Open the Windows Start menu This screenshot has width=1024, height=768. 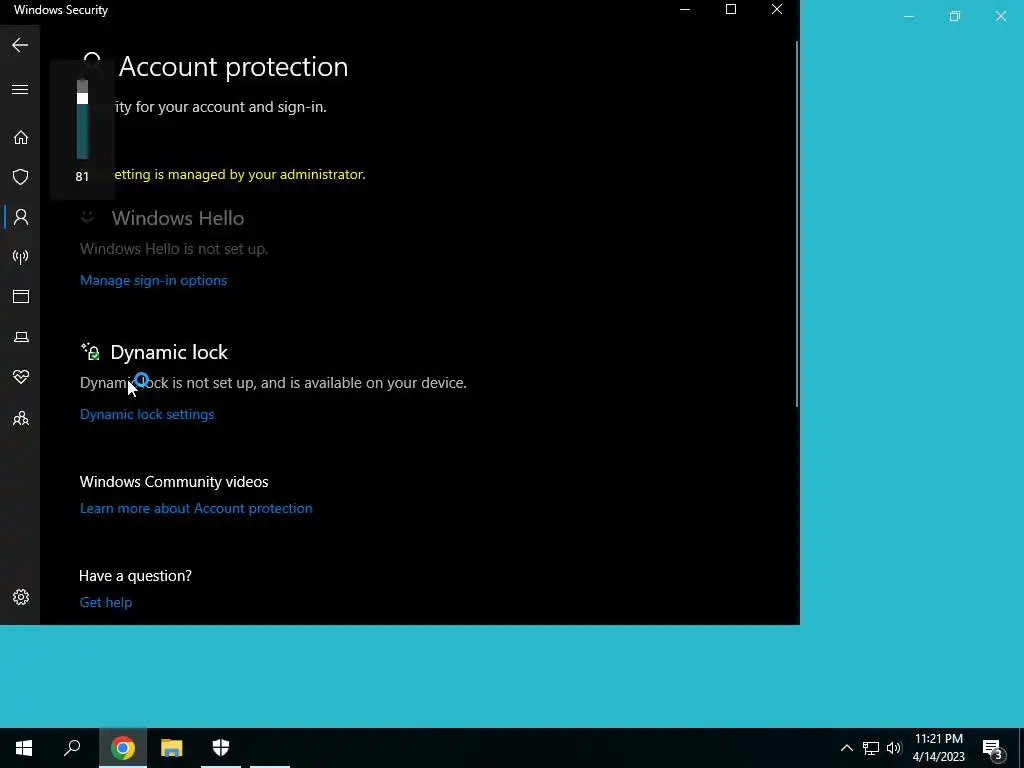tap(24, 748)
